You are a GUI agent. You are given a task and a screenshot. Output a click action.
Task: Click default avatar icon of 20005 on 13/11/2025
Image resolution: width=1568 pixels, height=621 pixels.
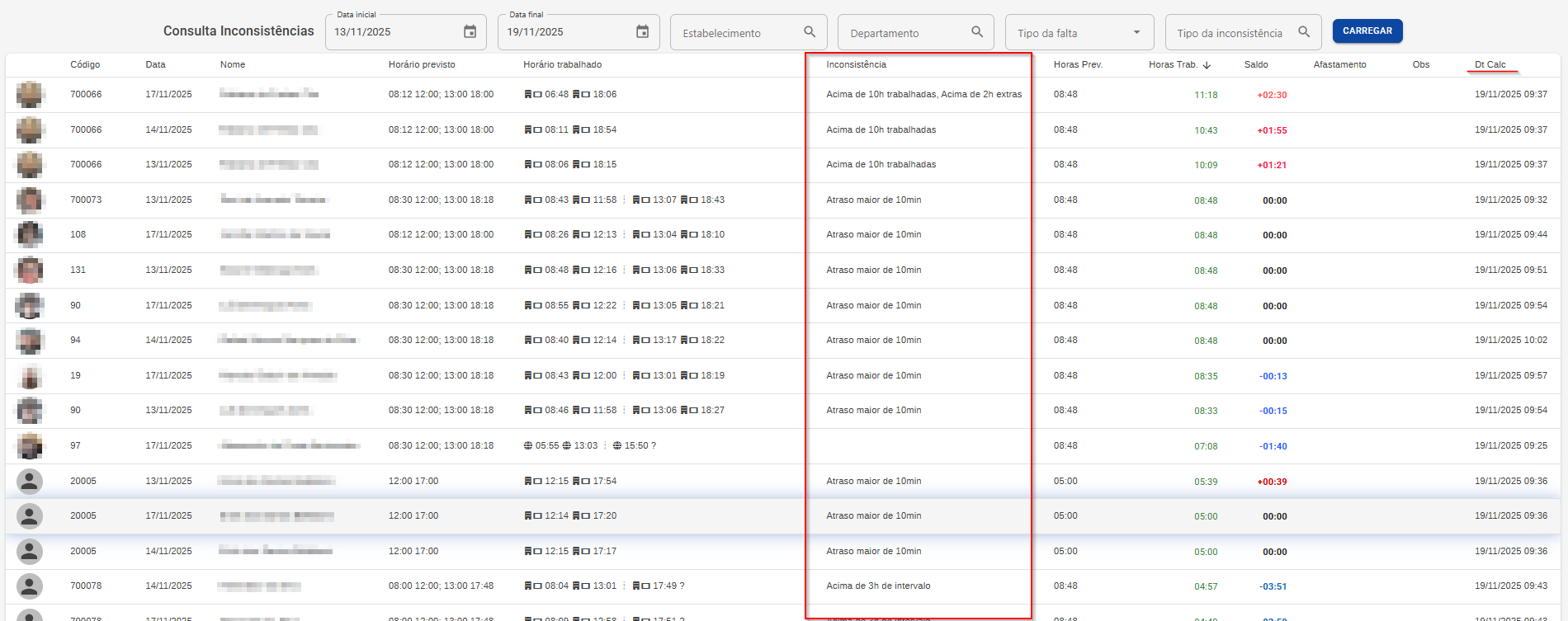[30, 481]
